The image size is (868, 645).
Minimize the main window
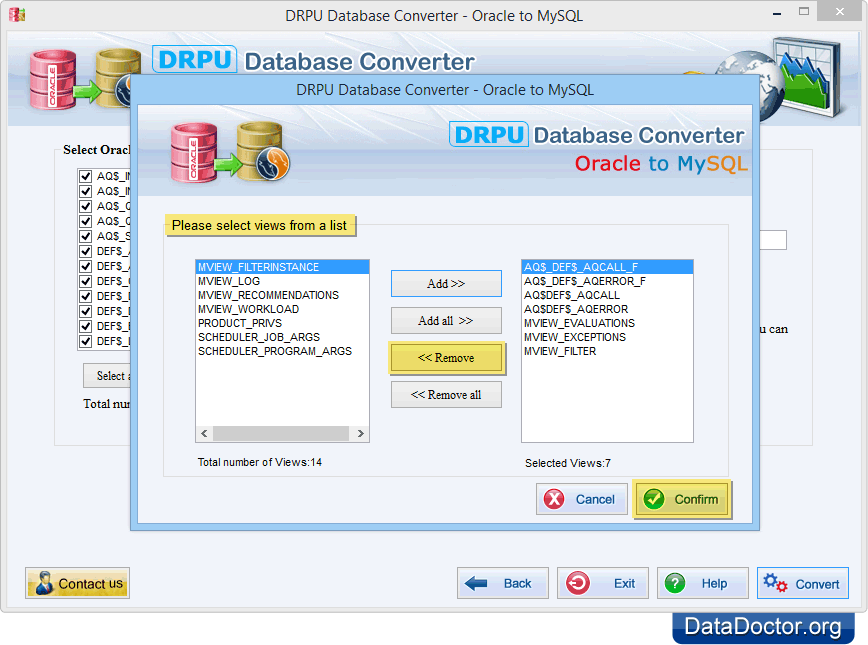777,12
